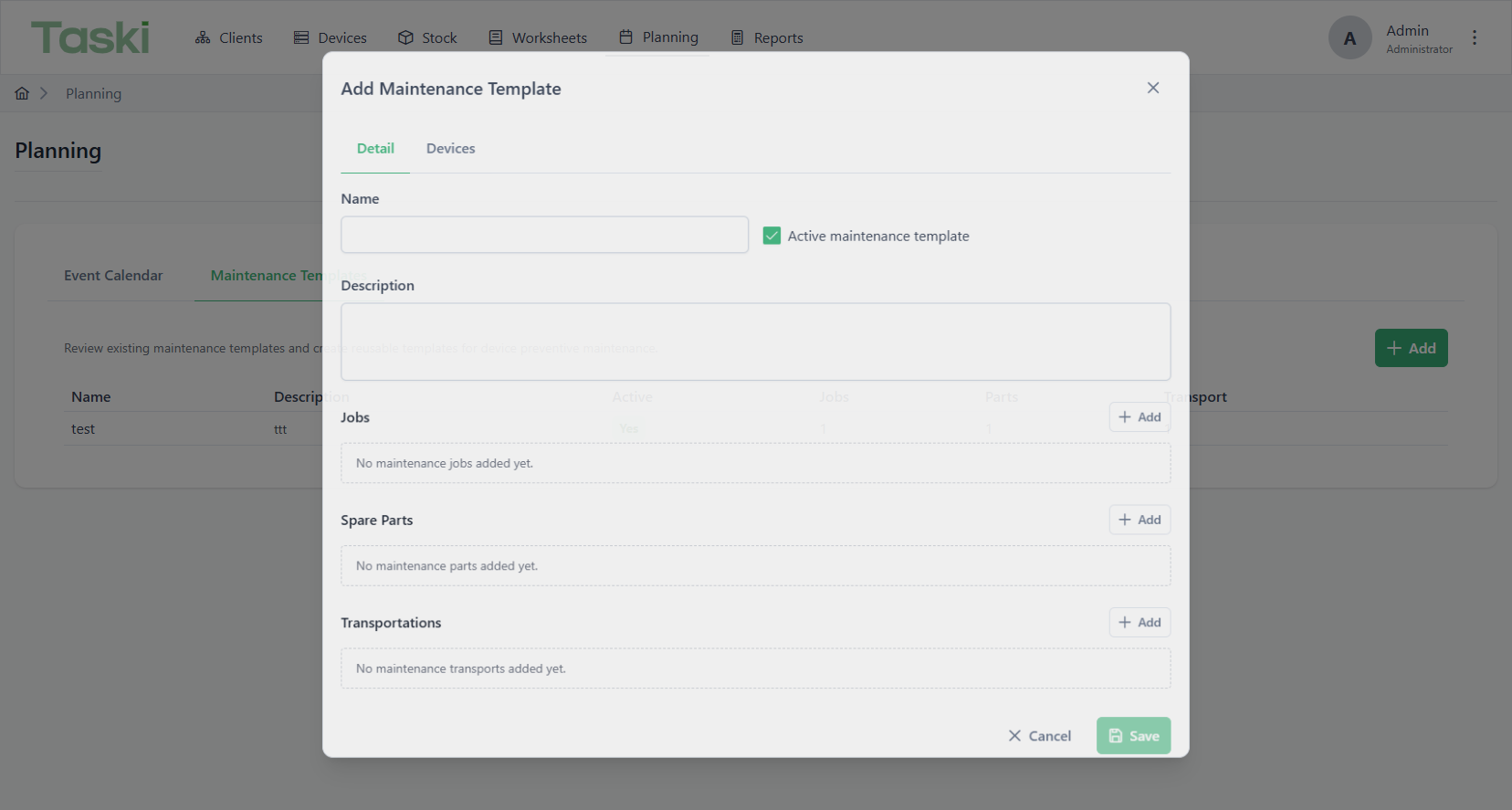Open the Reports menu
The image size is (1512, 810).
tap(767, 37)
